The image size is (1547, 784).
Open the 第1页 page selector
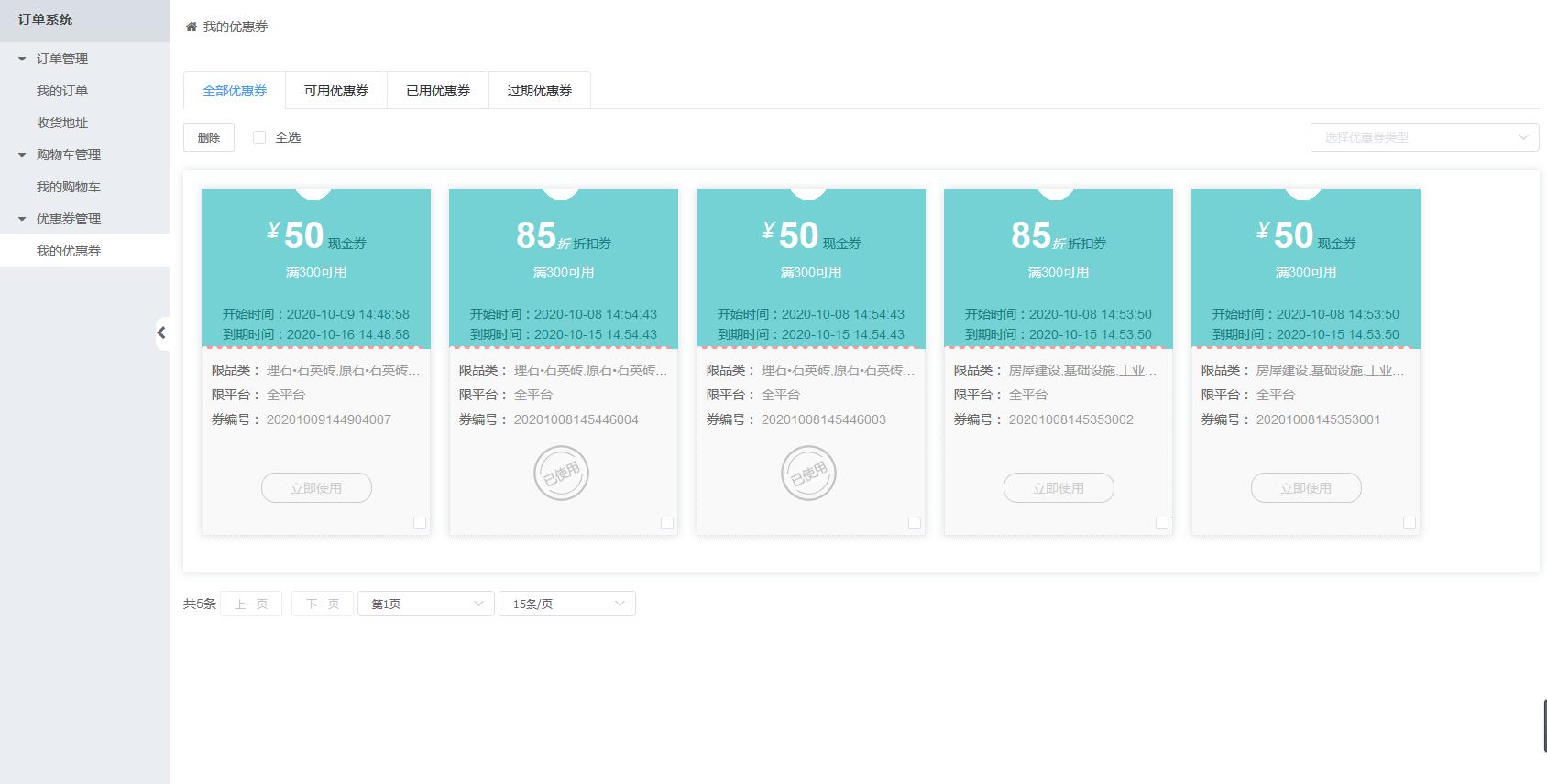click(x=426, y=604)
